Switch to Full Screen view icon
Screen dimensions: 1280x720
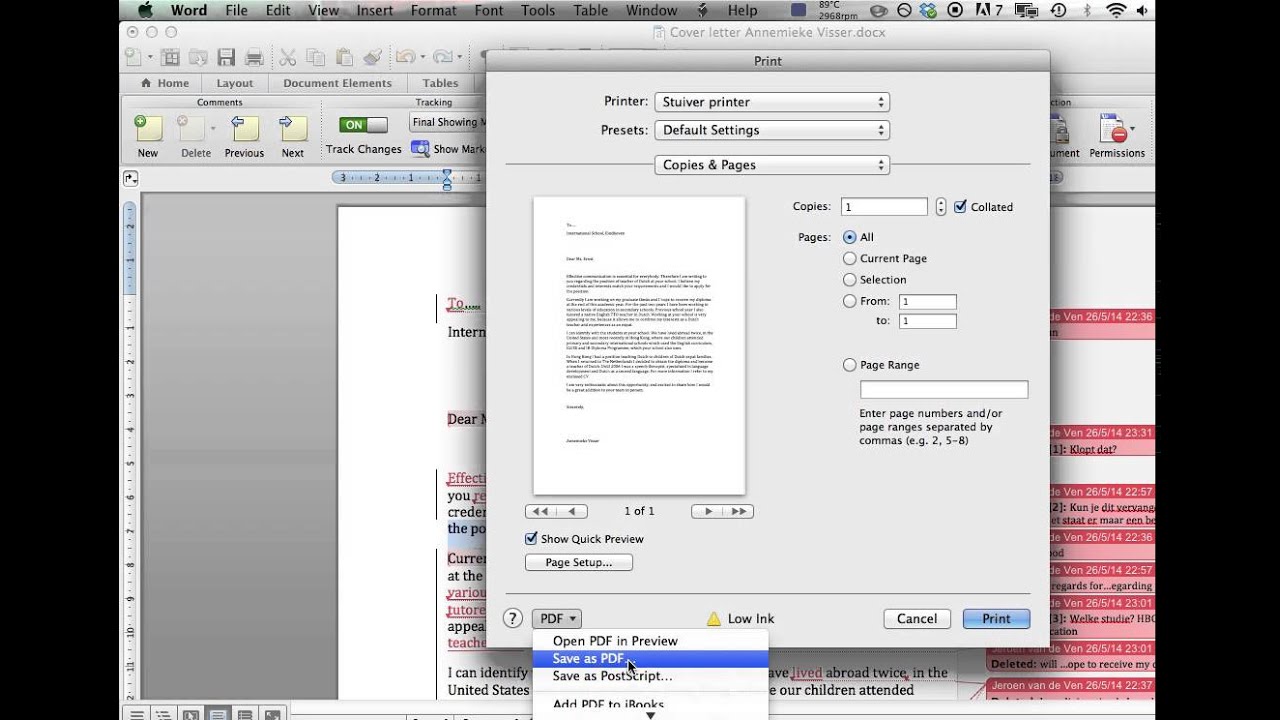(272, 714)
